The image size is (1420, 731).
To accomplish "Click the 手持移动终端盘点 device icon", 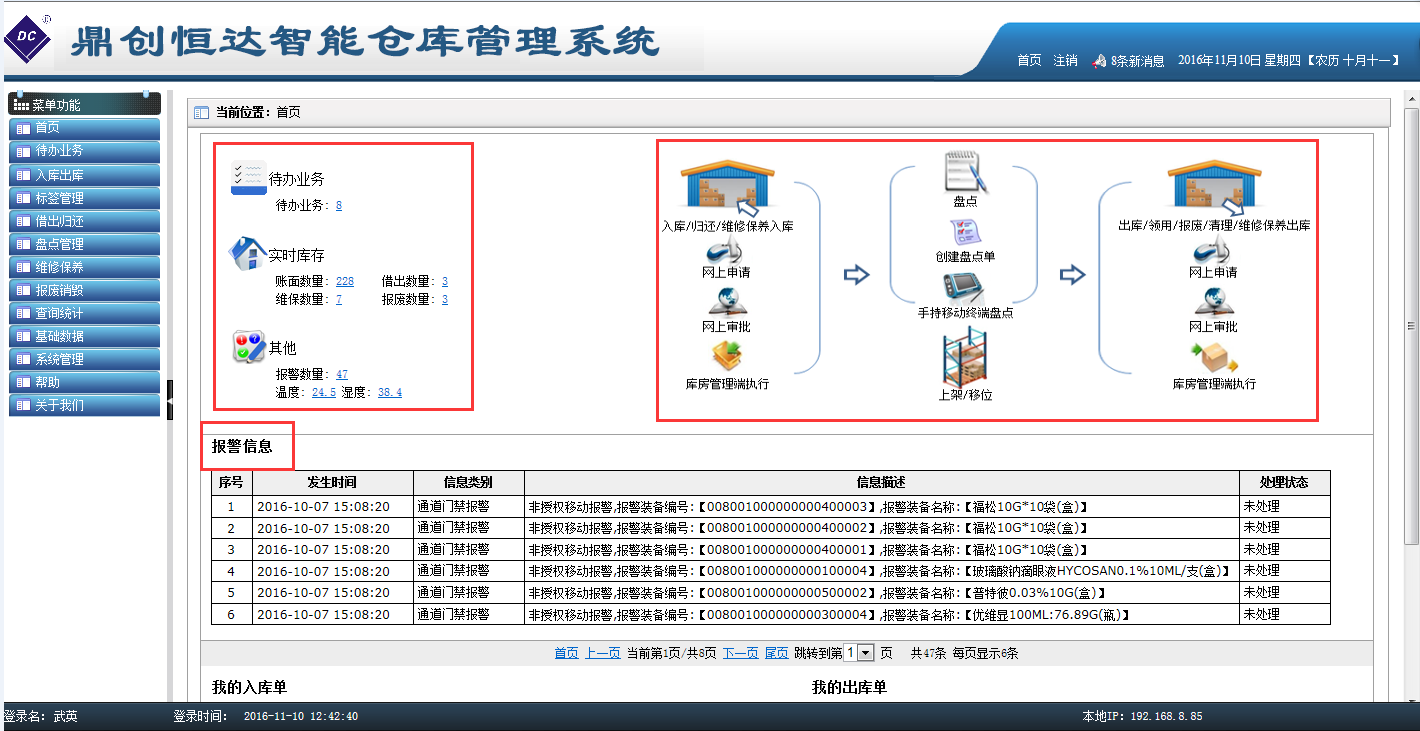I will (x=965, y=286).
